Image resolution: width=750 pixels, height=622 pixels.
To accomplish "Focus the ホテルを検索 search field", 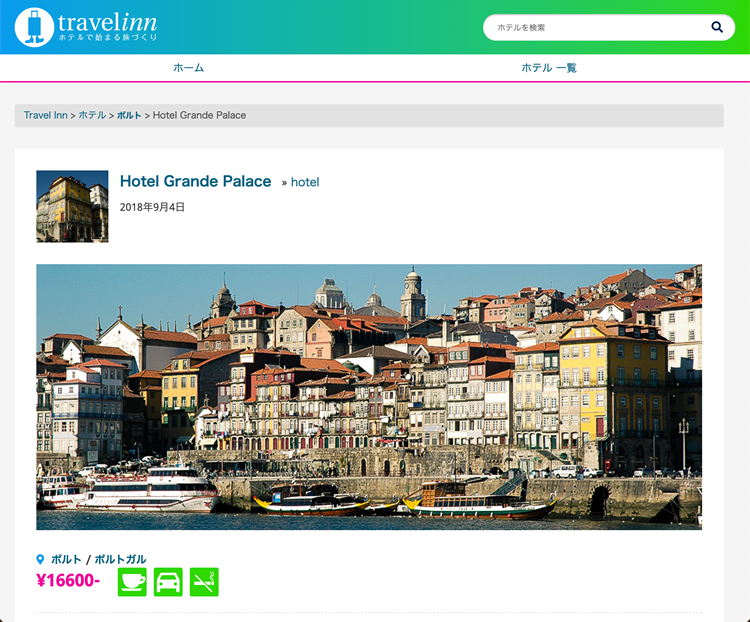I will click(x=595, y=28).
